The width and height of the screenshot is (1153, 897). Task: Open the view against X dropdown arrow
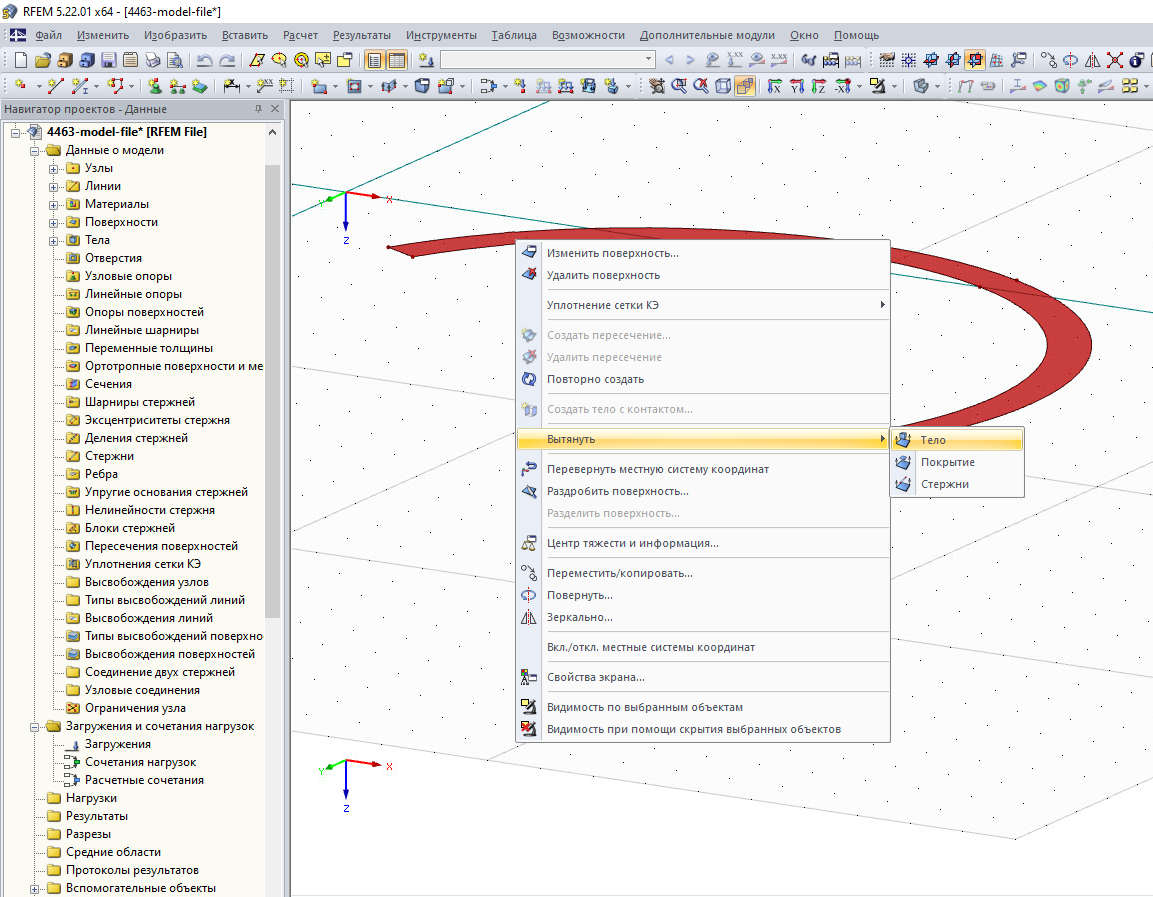coord(859,86)
